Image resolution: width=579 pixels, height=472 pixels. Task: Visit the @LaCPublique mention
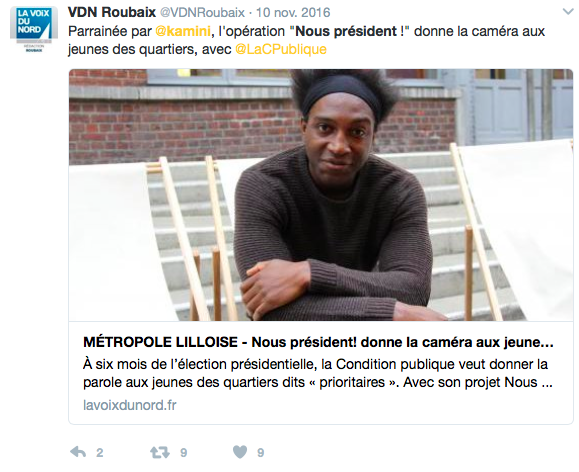281,49
